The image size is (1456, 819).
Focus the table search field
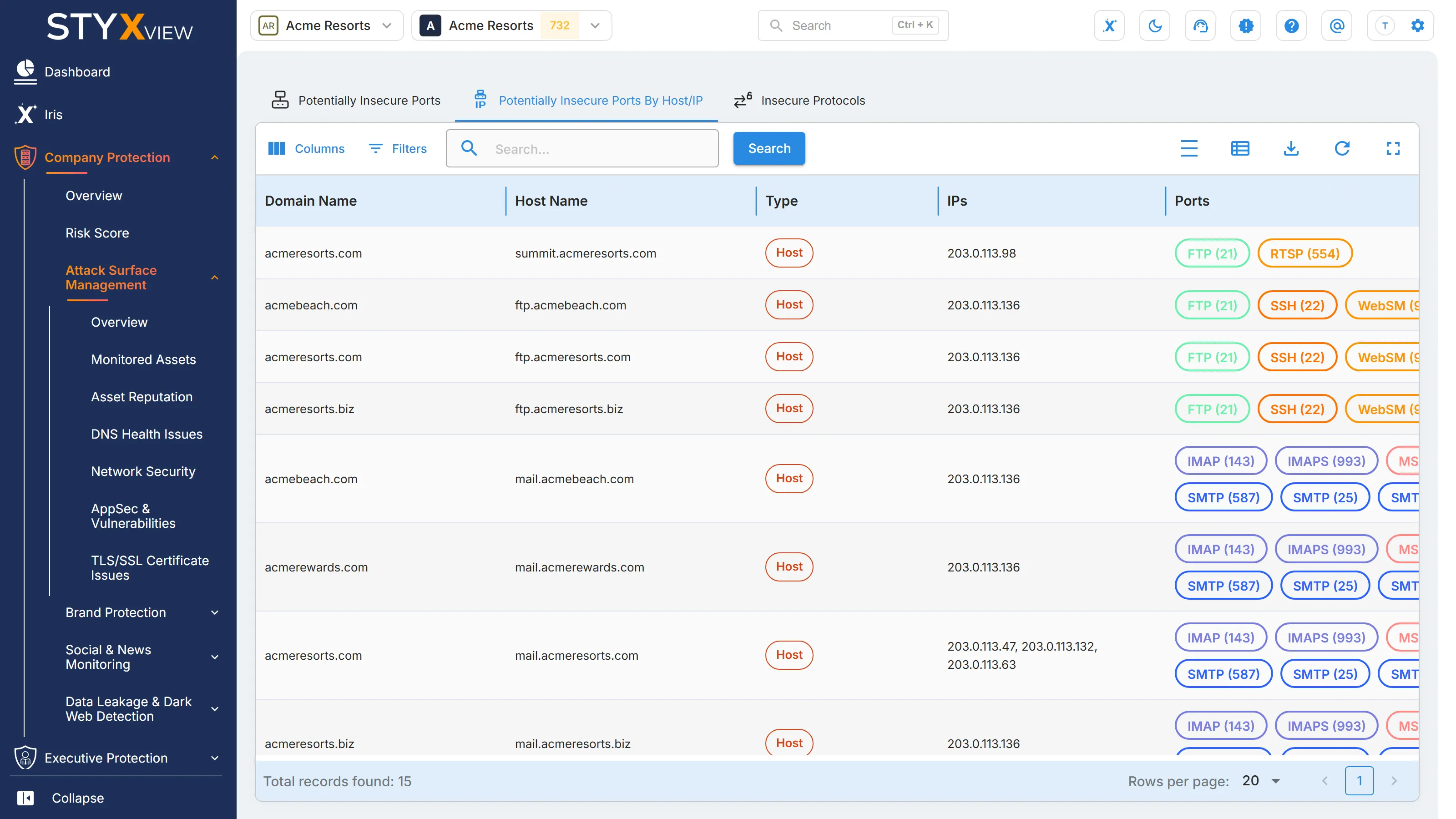(x=582, y=148)
